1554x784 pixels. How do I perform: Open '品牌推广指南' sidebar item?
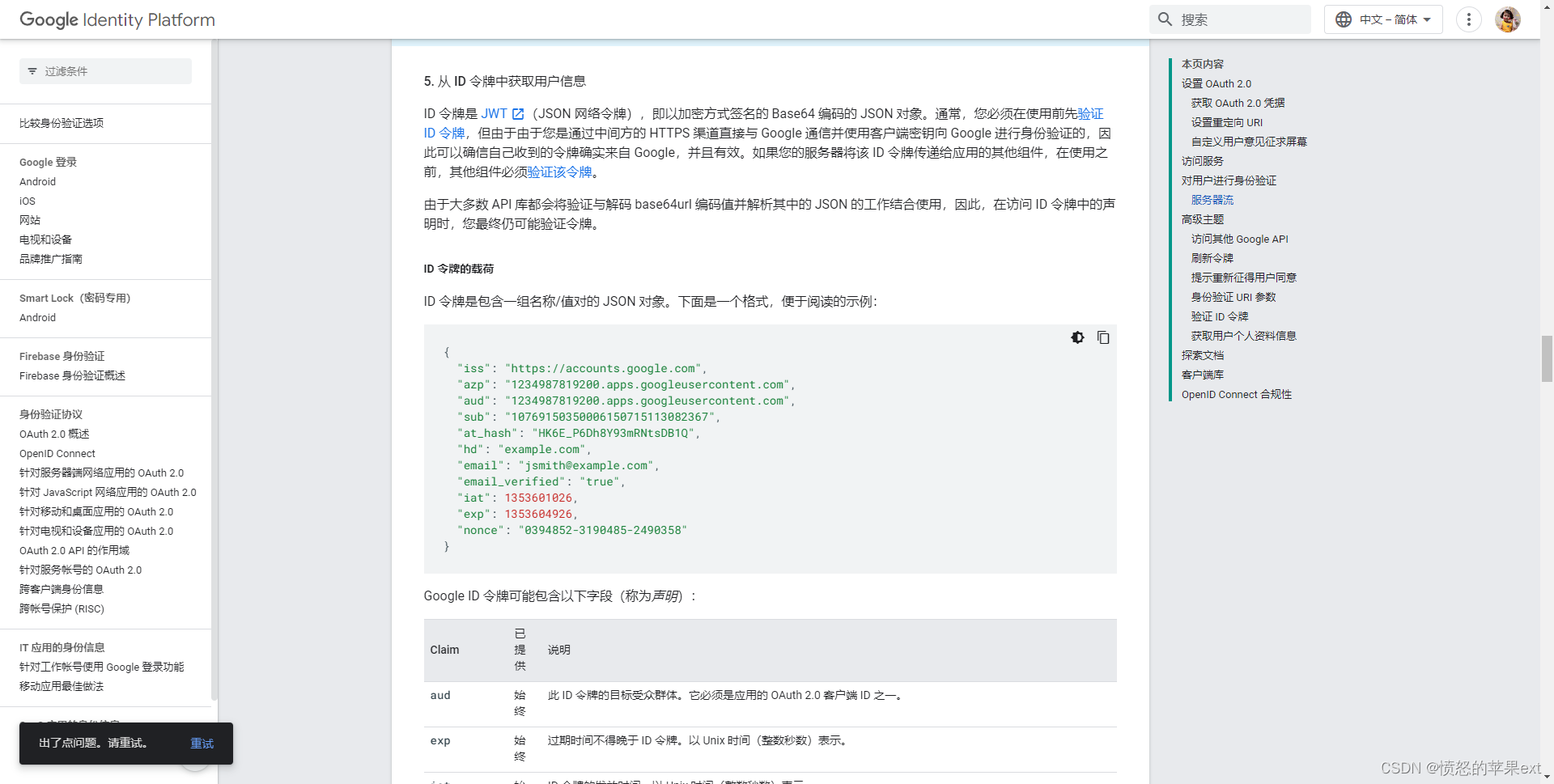[x=51, y=259]
